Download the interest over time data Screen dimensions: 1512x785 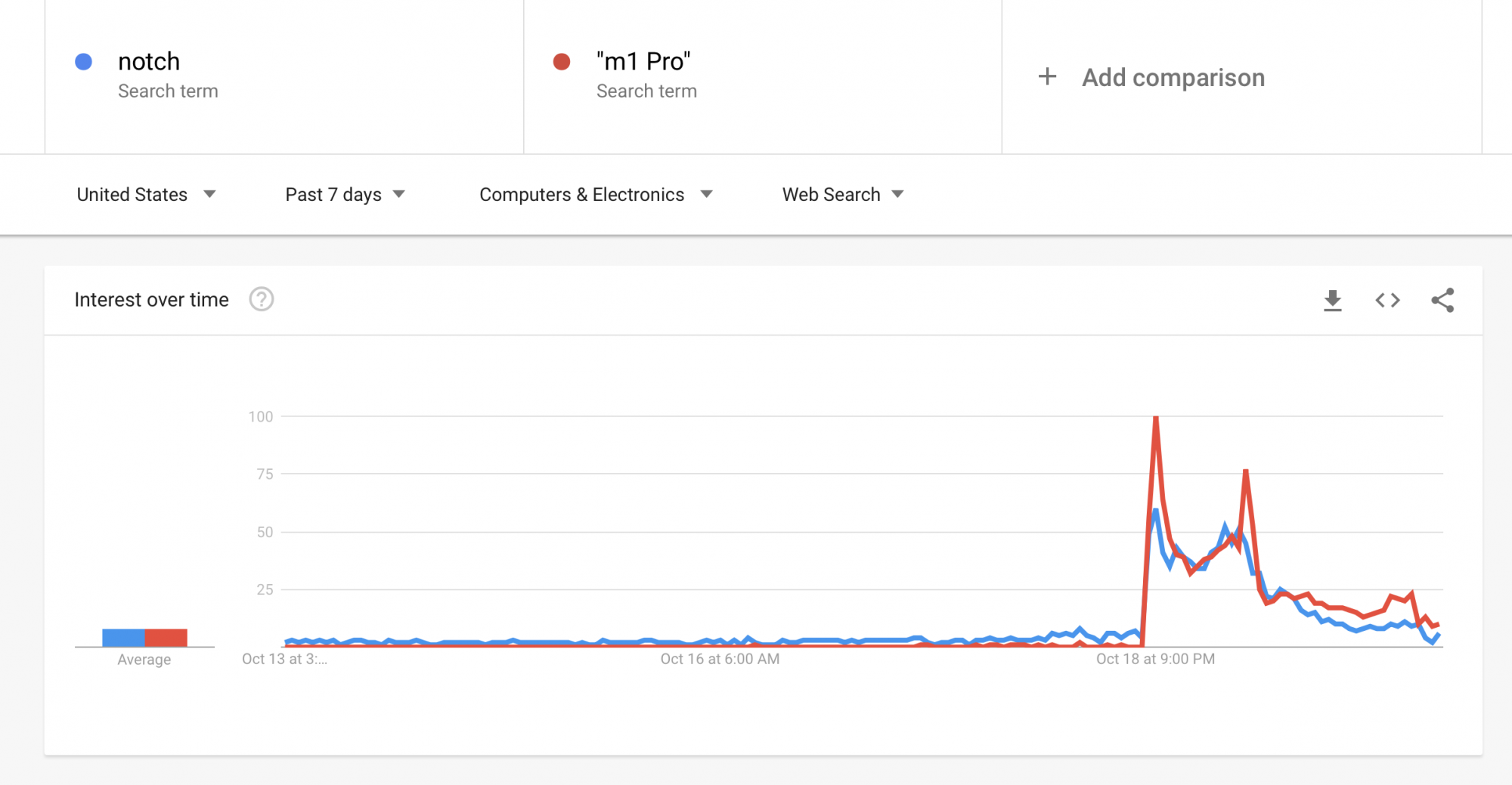pos(1333,301)
